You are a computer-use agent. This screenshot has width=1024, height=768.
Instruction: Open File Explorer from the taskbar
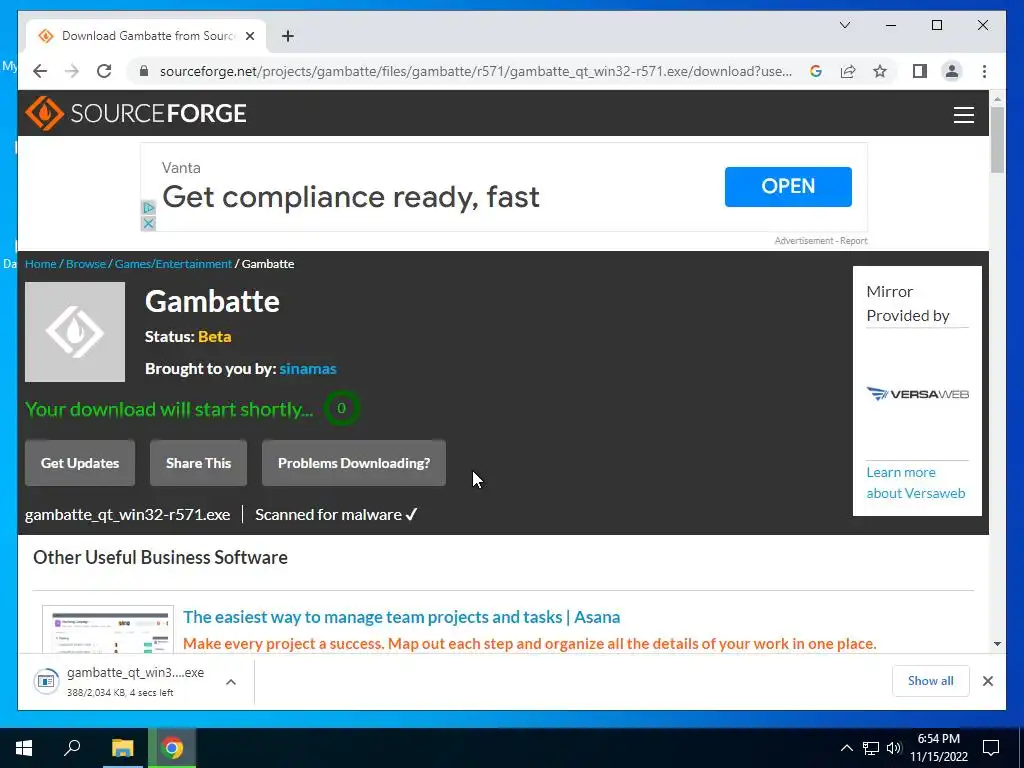(x=122, y=748)
